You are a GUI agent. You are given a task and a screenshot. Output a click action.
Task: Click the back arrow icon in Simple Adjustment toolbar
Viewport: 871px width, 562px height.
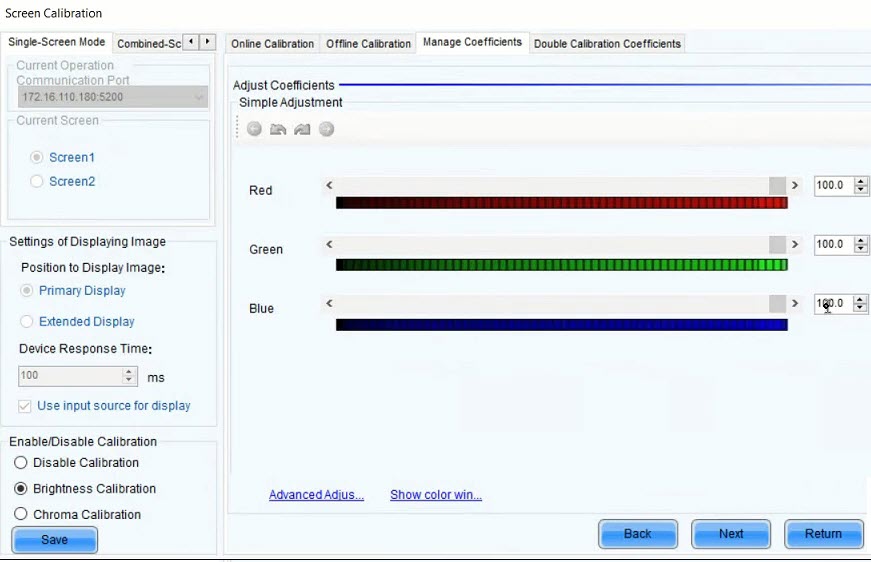(x=254, y=129)
